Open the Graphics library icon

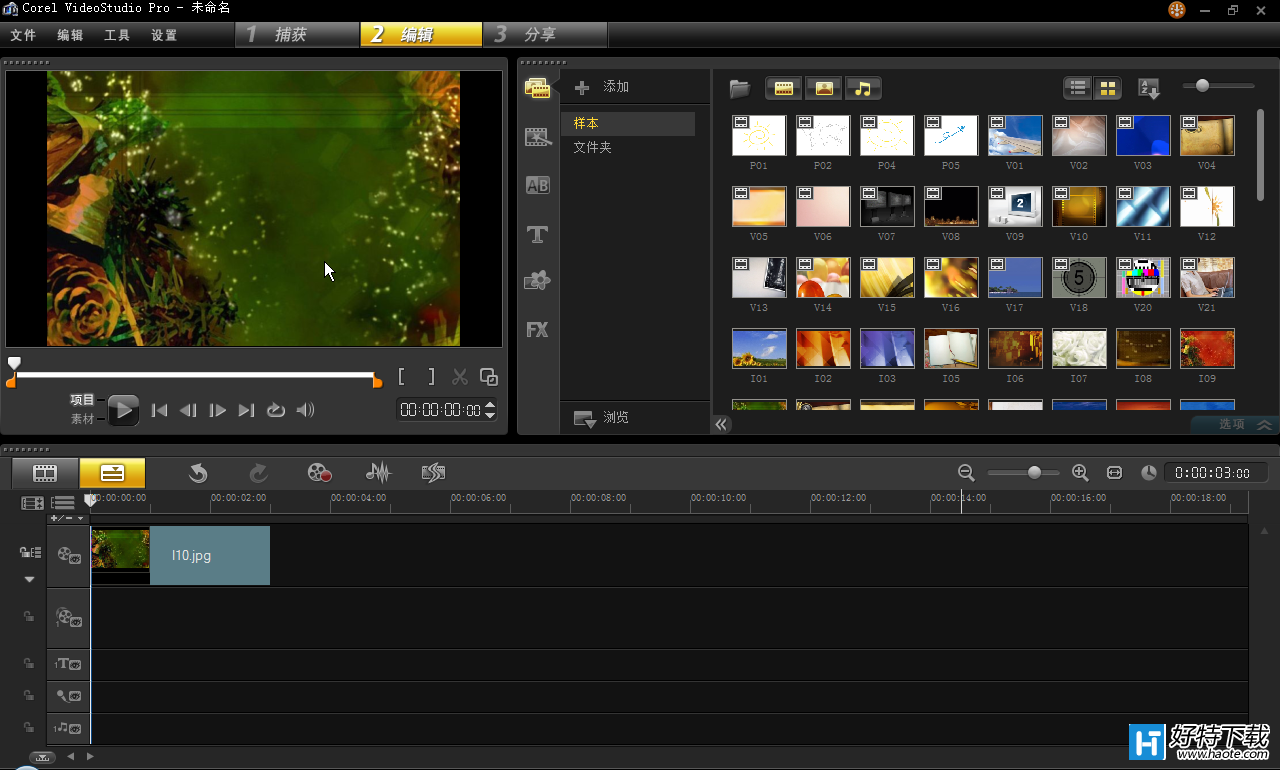pos(538,281)
